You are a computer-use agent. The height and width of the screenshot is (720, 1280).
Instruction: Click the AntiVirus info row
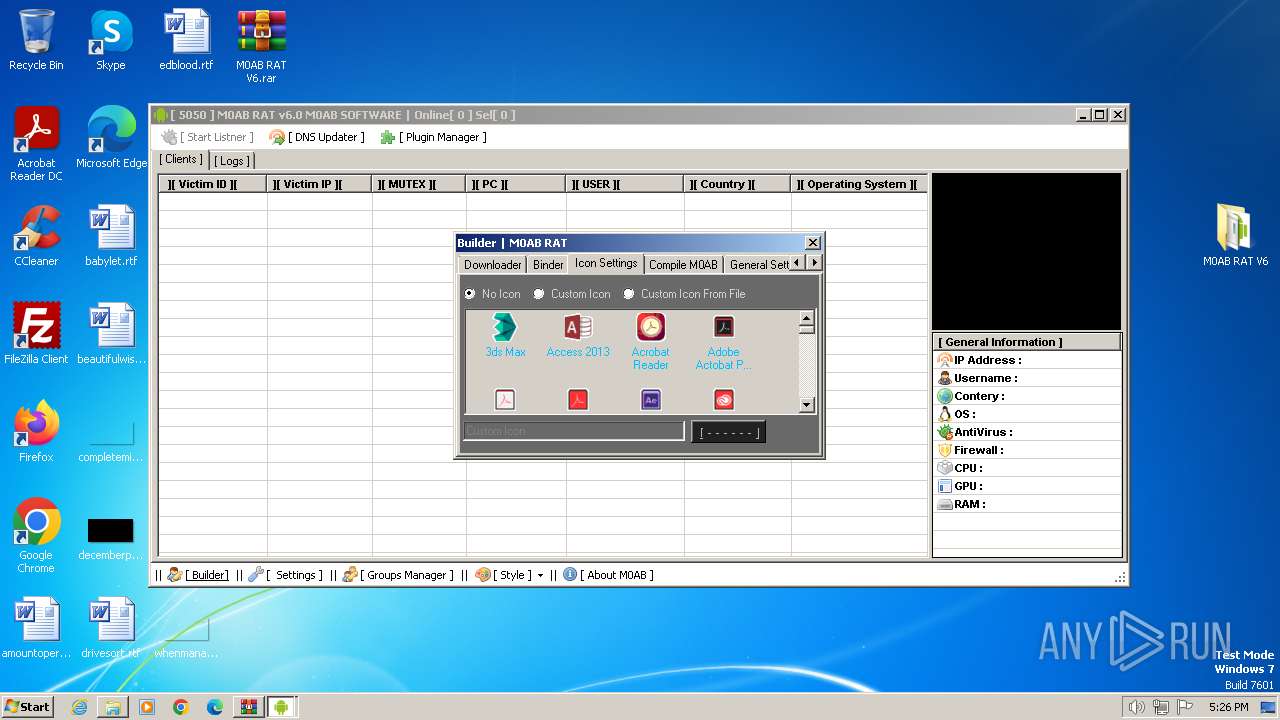[1027, 432]
